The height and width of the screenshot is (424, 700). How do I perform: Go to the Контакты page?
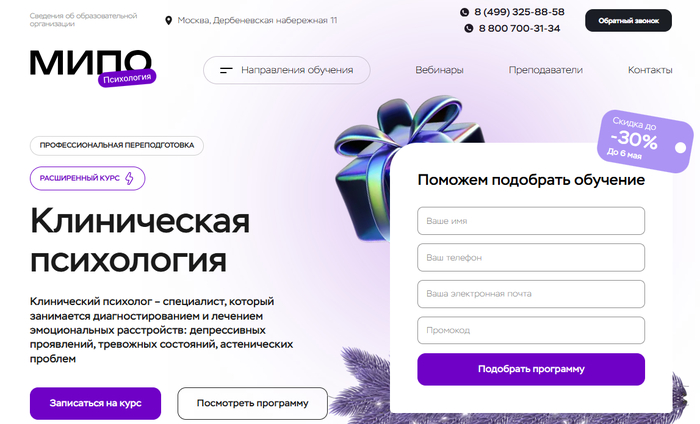[x=650, y=70]
